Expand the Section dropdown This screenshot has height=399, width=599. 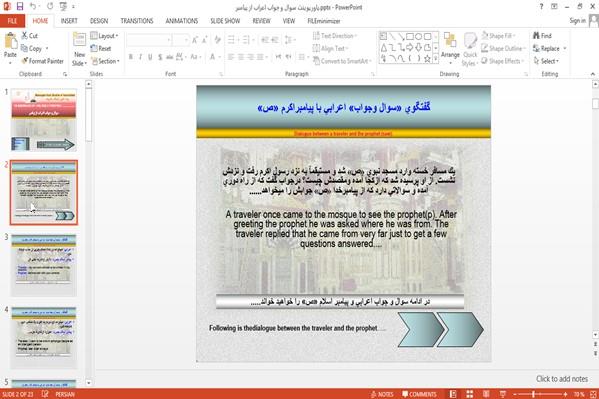105,61
